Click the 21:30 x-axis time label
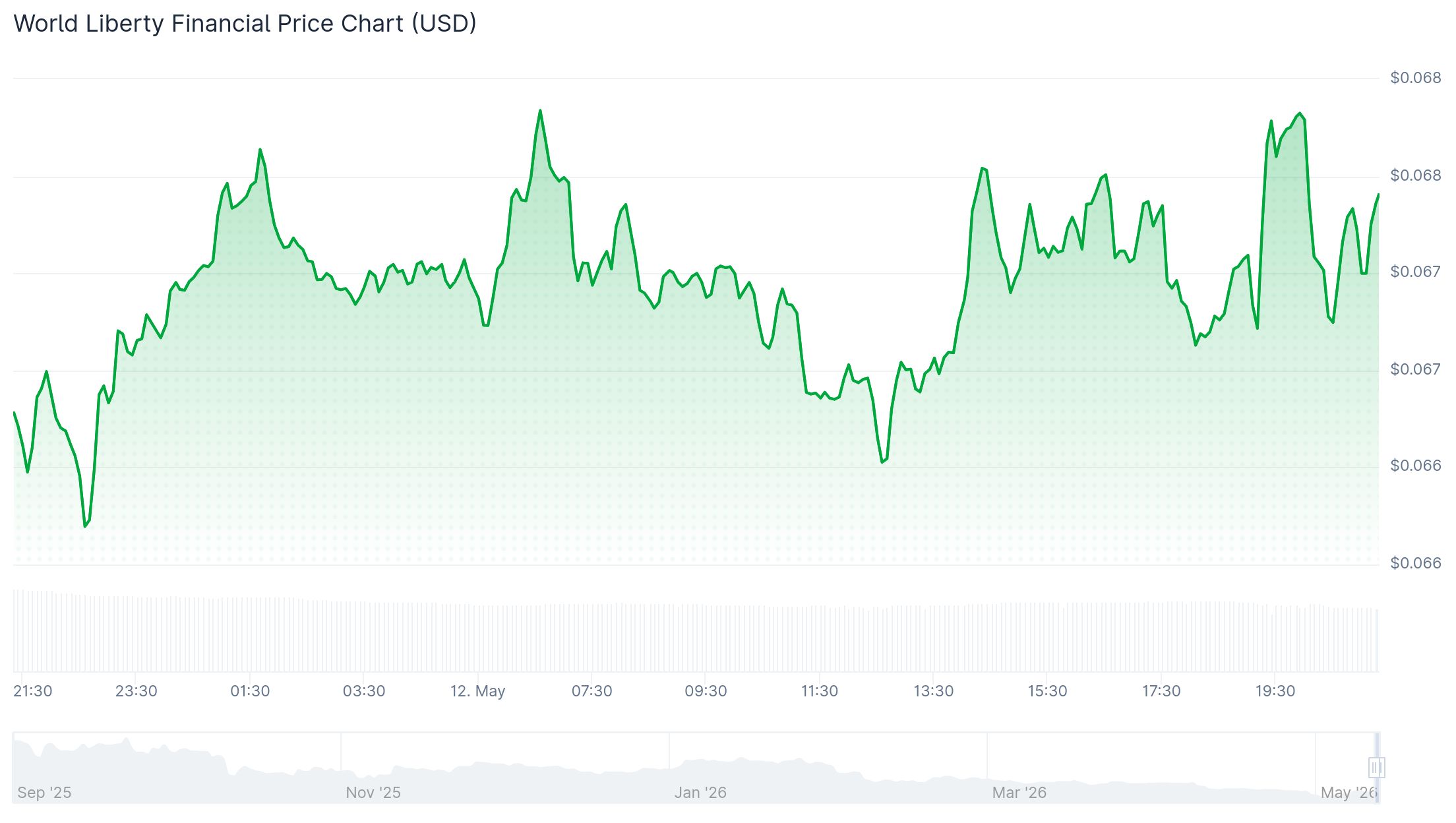Image resolution: width=1456 pixels, height=823 pixels. [33, 691]
